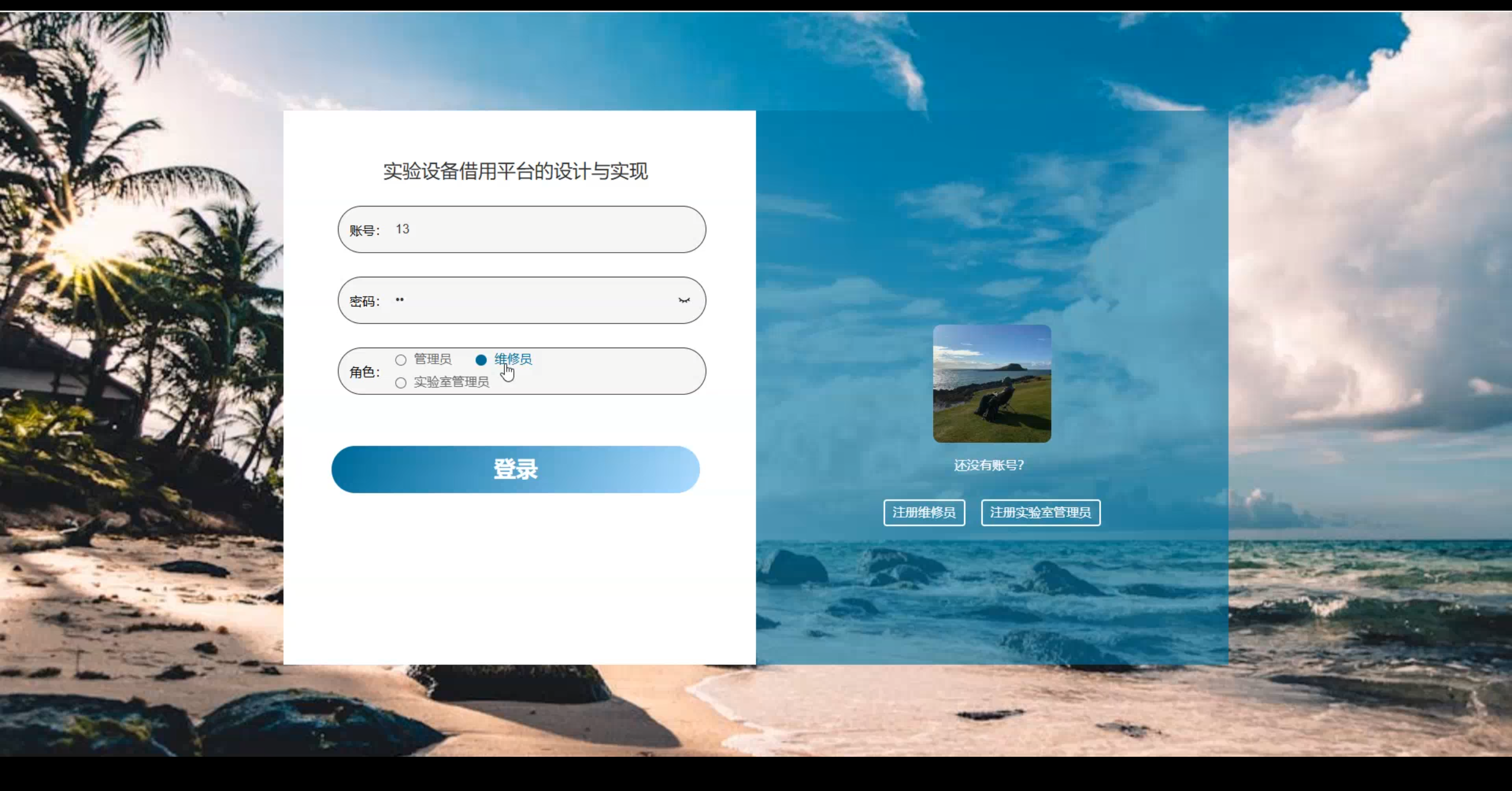Image resolution: width=1512 pixels, height=791 pixels.
Task: Click the filled 维修员 radio circle
Action: pyautogui.click(x=481, y=359)
